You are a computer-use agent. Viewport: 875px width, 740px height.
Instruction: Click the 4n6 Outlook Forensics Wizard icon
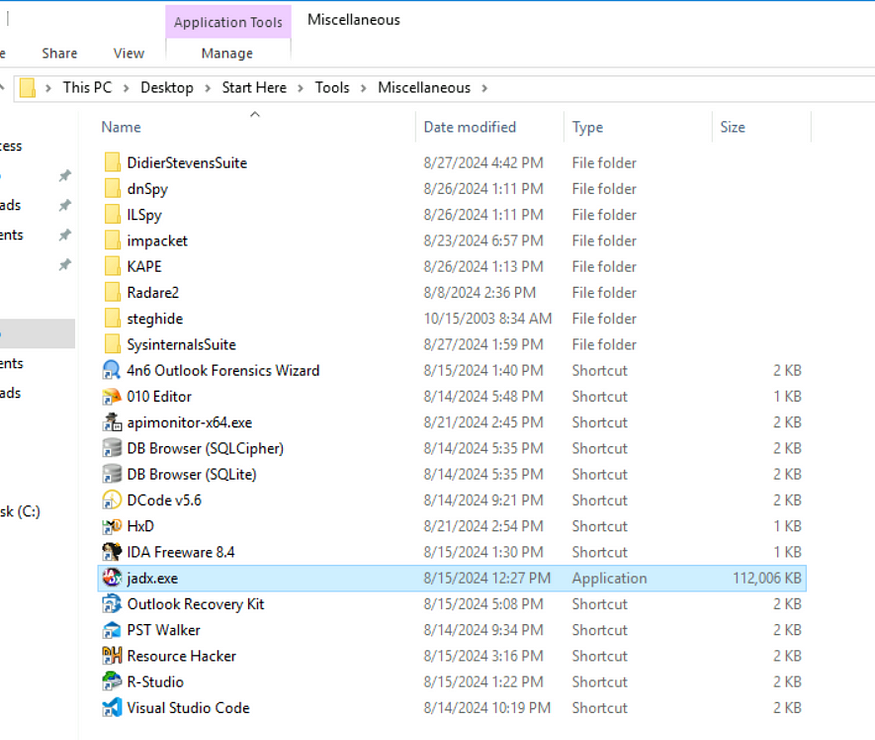[x=112, y=370]
